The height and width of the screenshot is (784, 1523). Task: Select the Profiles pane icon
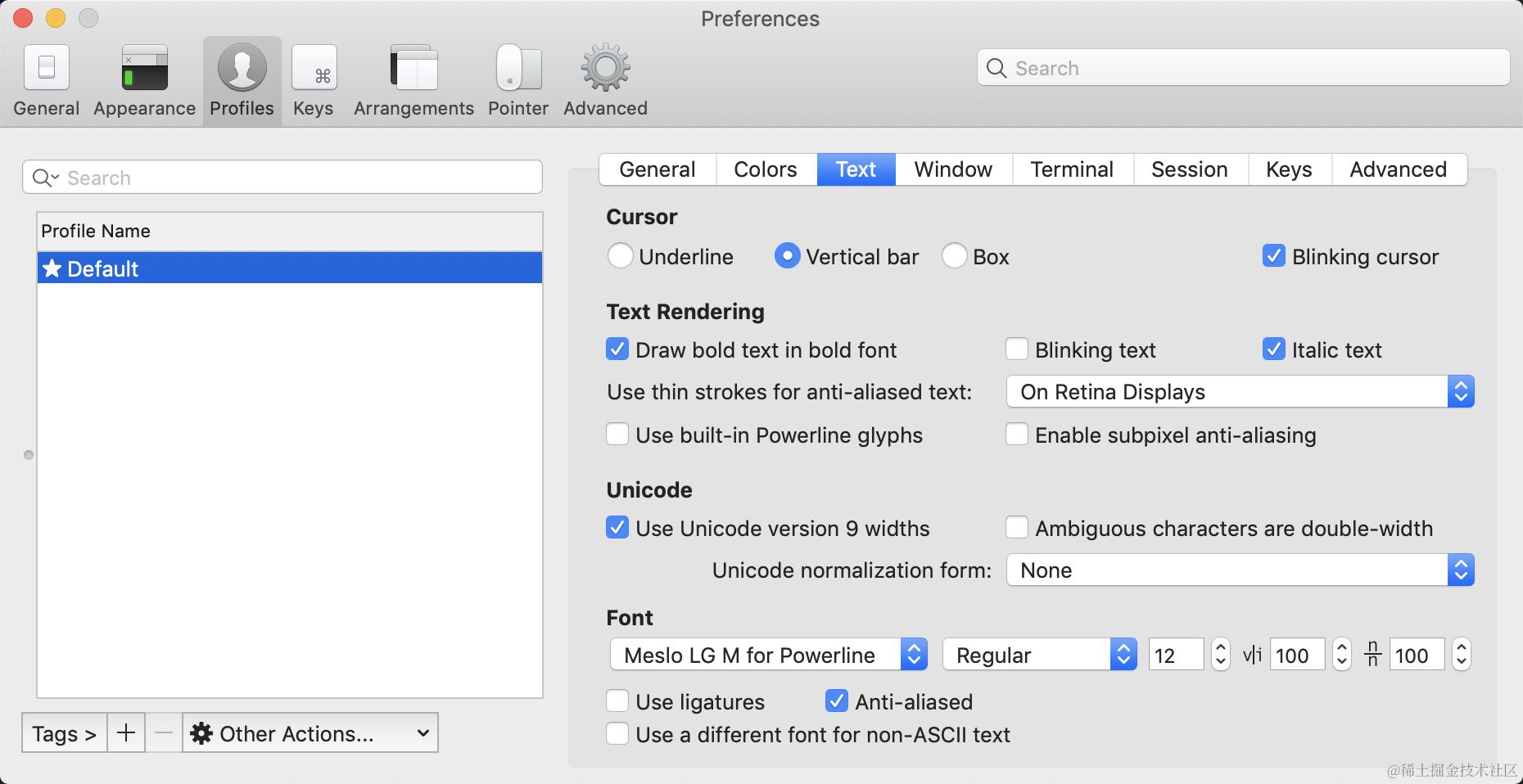tap(241, 78)
